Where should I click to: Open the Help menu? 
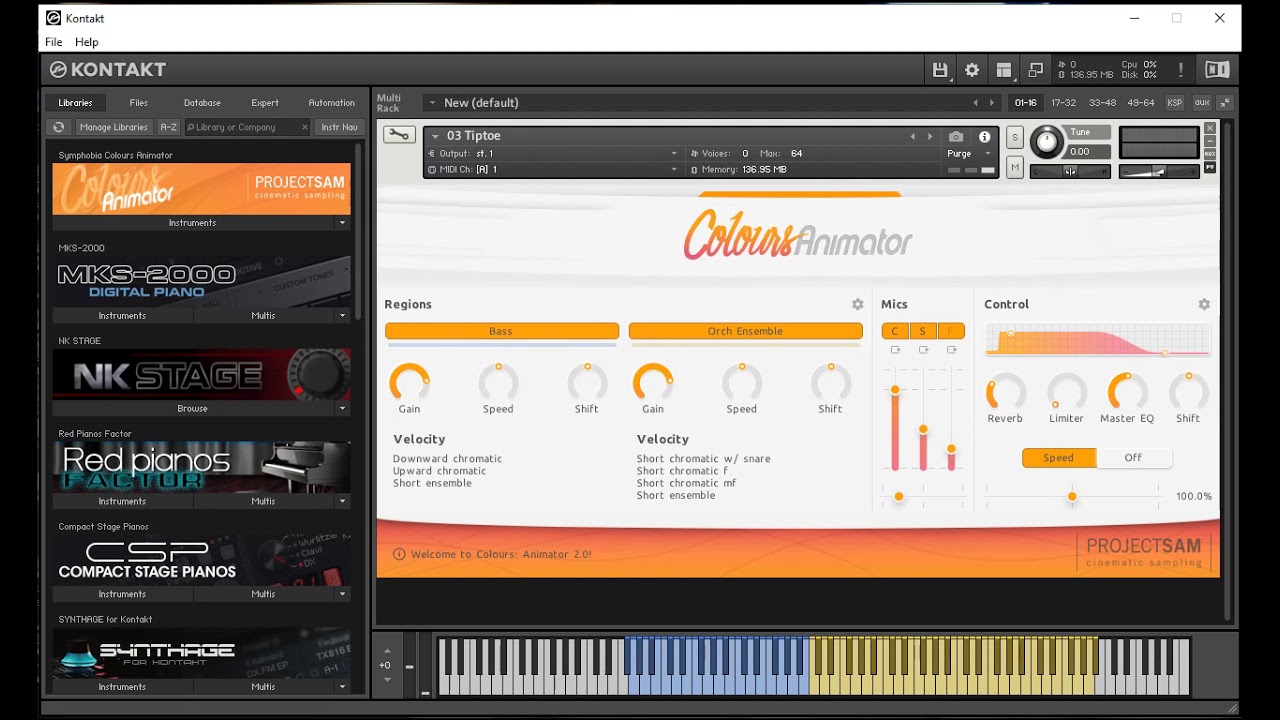point(87,42)
